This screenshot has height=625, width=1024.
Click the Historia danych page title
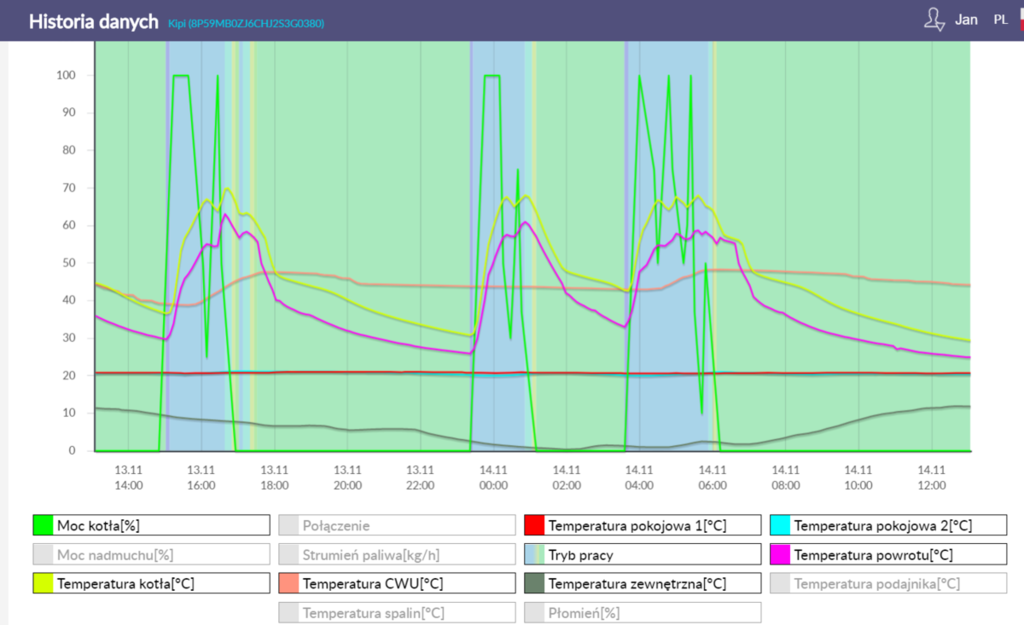coord(93,21)
